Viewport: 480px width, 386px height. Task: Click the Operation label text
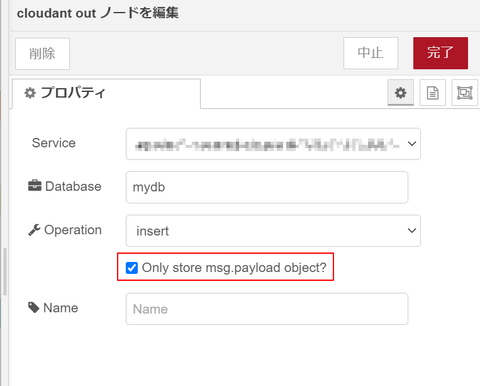click(x=73, y=230)
